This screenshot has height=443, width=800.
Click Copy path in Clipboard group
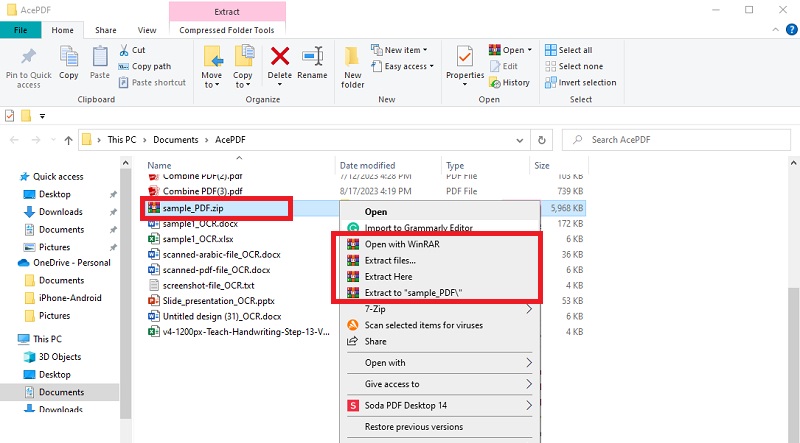point(145,66)
